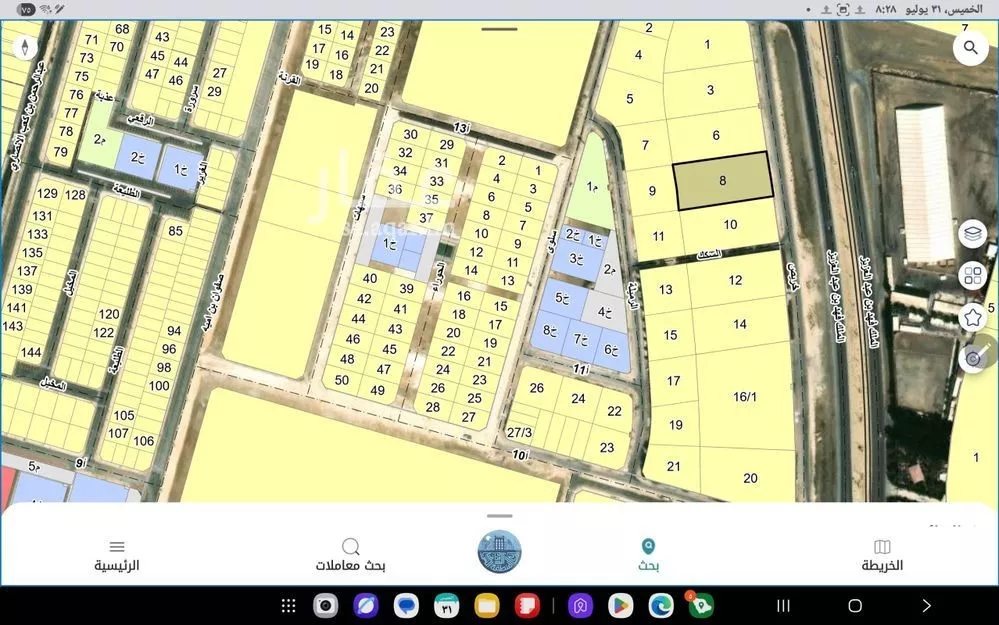The height and width of the screenshot is (625, 999).
Task: Select highlighted parcel number 8 on the map
Action: point(722,181)
